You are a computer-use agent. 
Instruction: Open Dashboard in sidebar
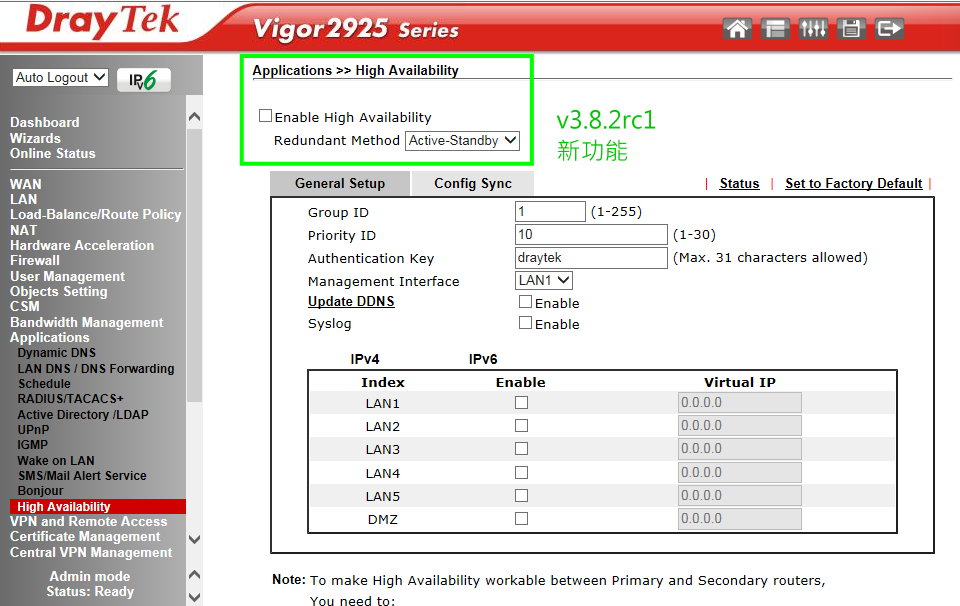pos(45,122)
